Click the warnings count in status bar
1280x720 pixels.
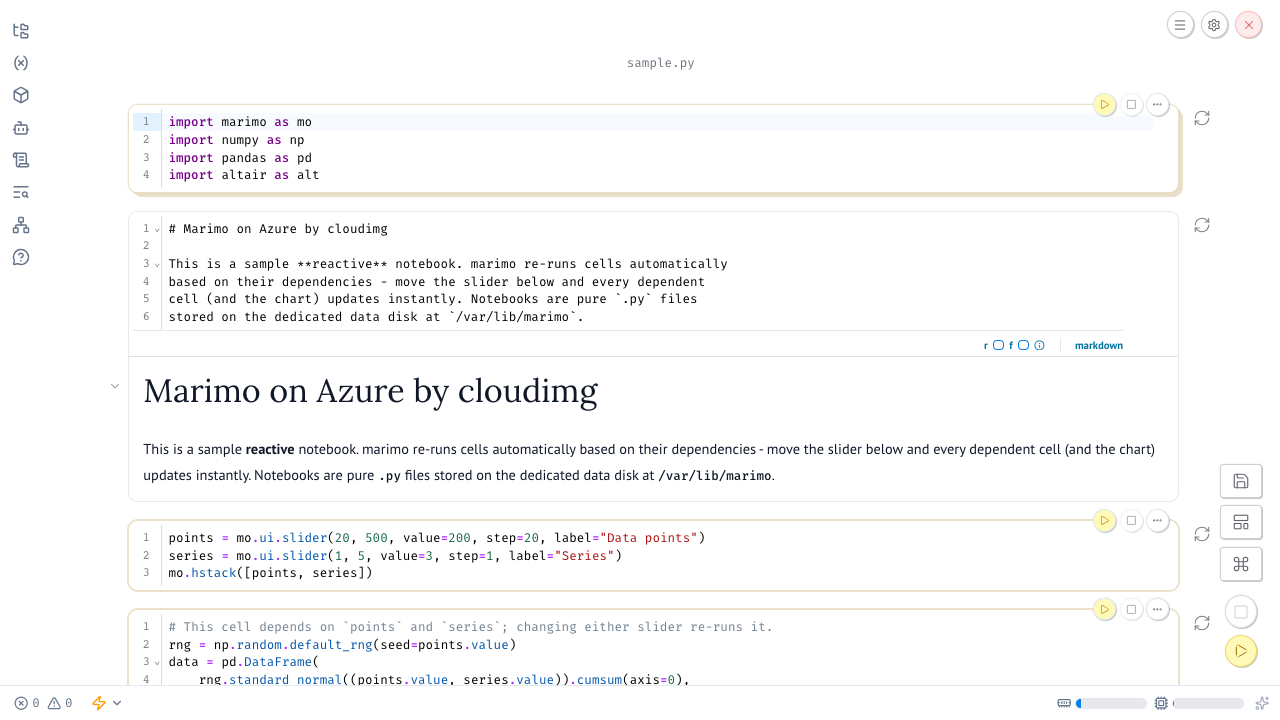click(60, 703)
